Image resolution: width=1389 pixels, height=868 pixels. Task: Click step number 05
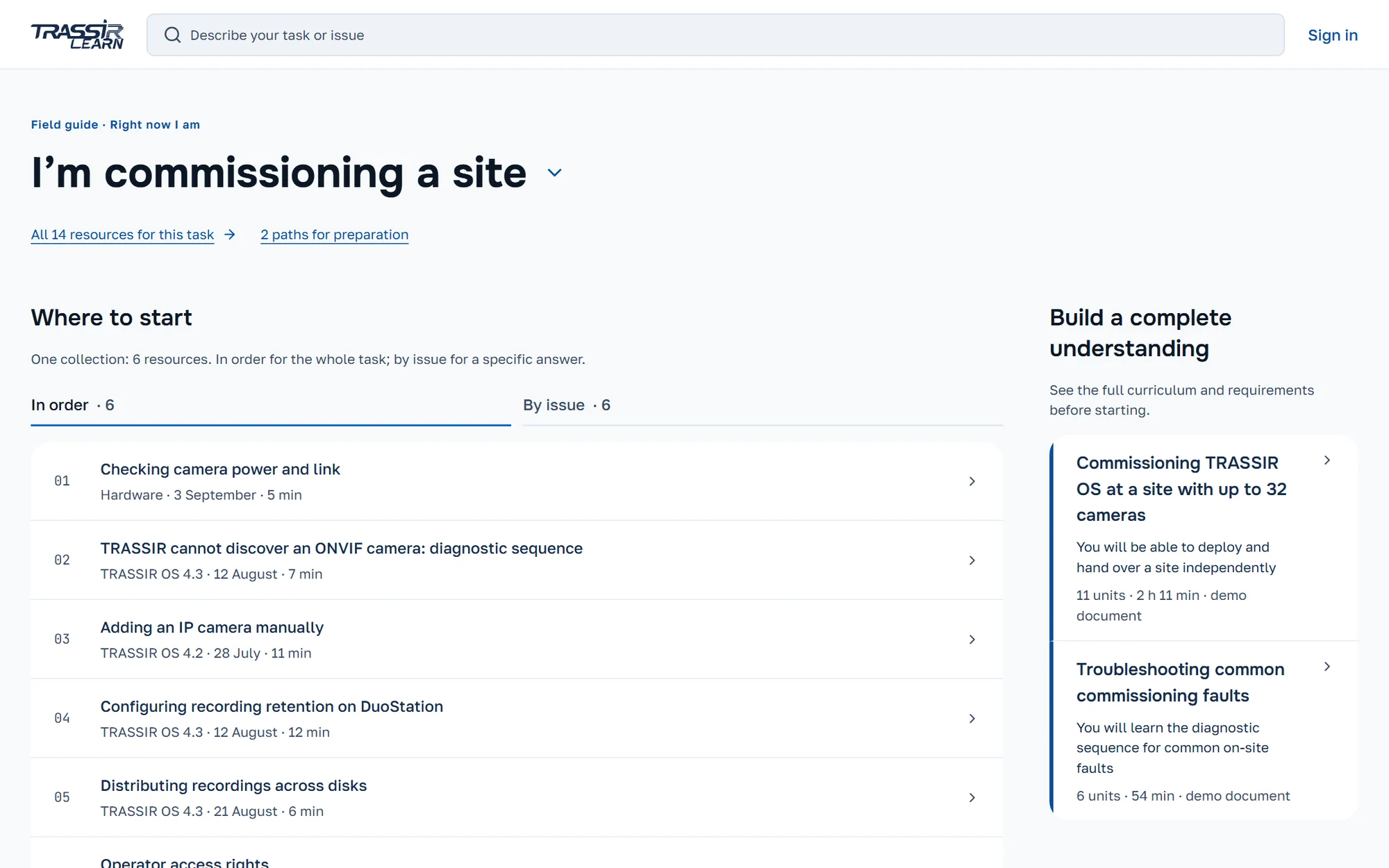point(62,798)
